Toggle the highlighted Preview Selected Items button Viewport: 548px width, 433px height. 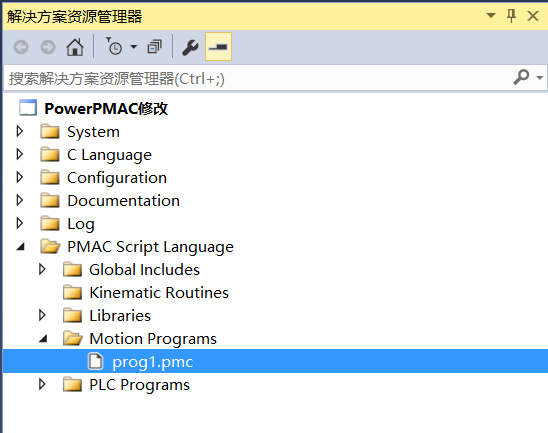tap(218, 46)
